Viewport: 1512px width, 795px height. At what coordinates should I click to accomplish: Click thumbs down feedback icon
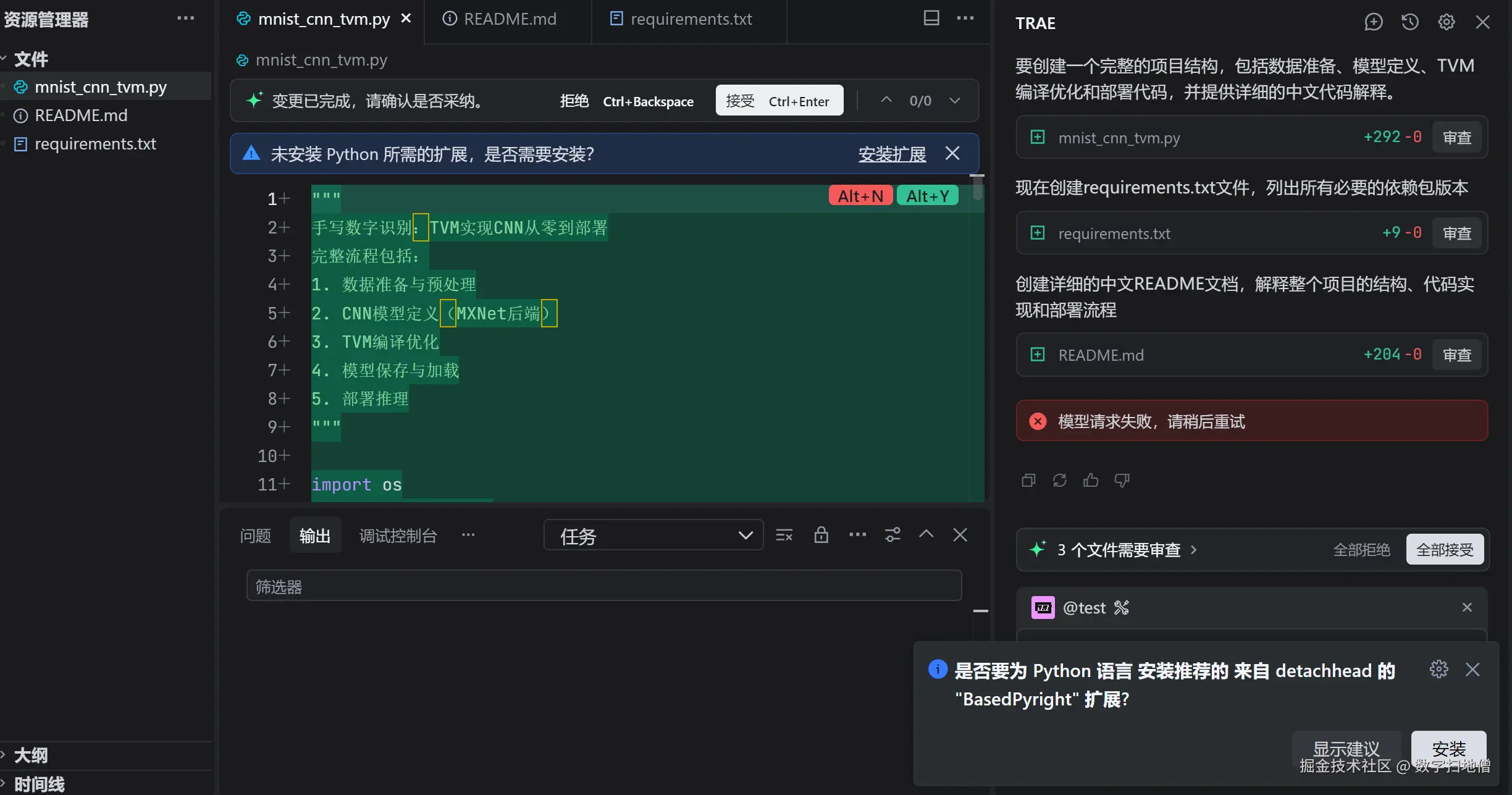click(1122, 480)
